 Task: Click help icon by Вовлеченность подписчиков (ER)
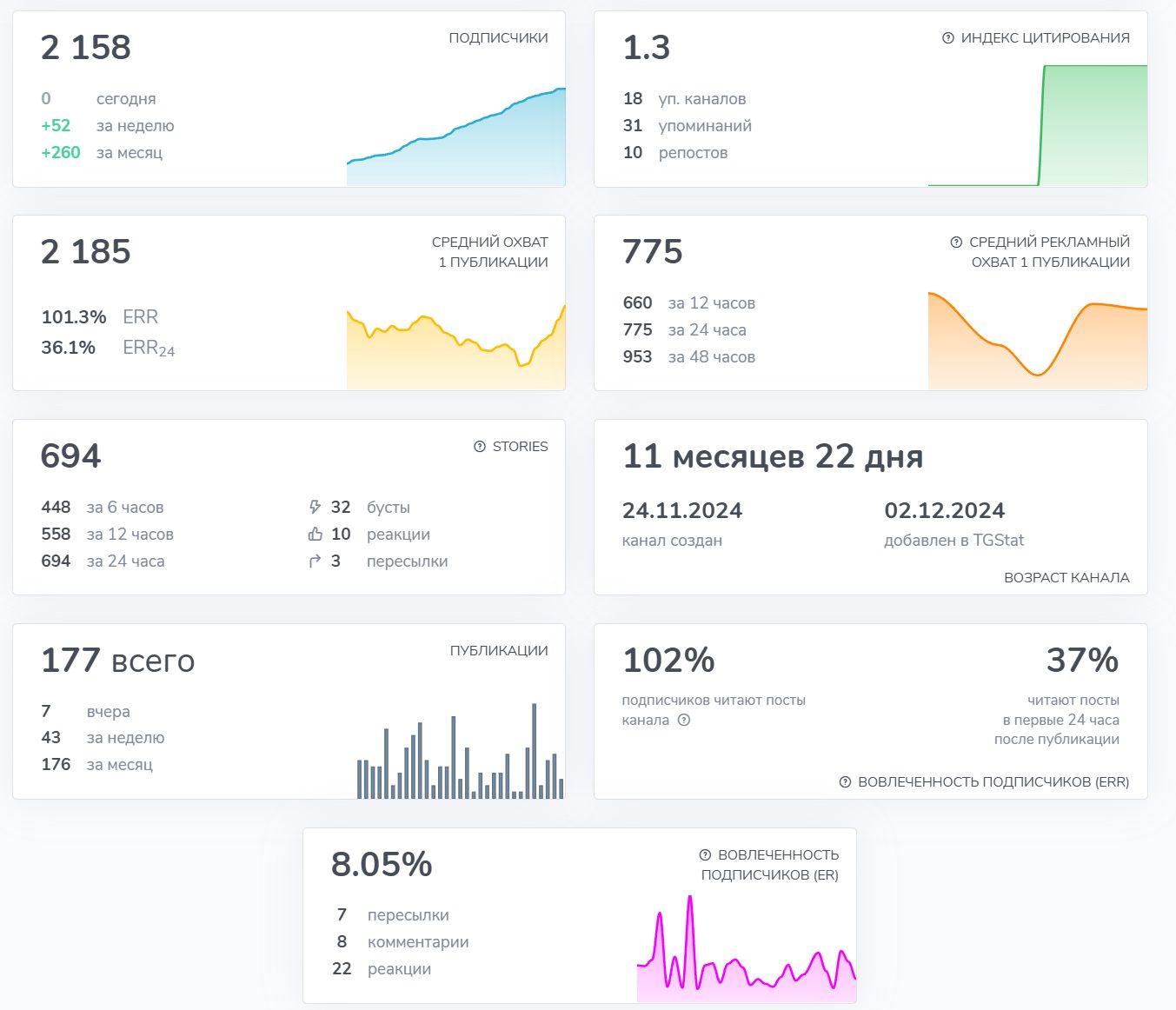[x=705, y=855]
